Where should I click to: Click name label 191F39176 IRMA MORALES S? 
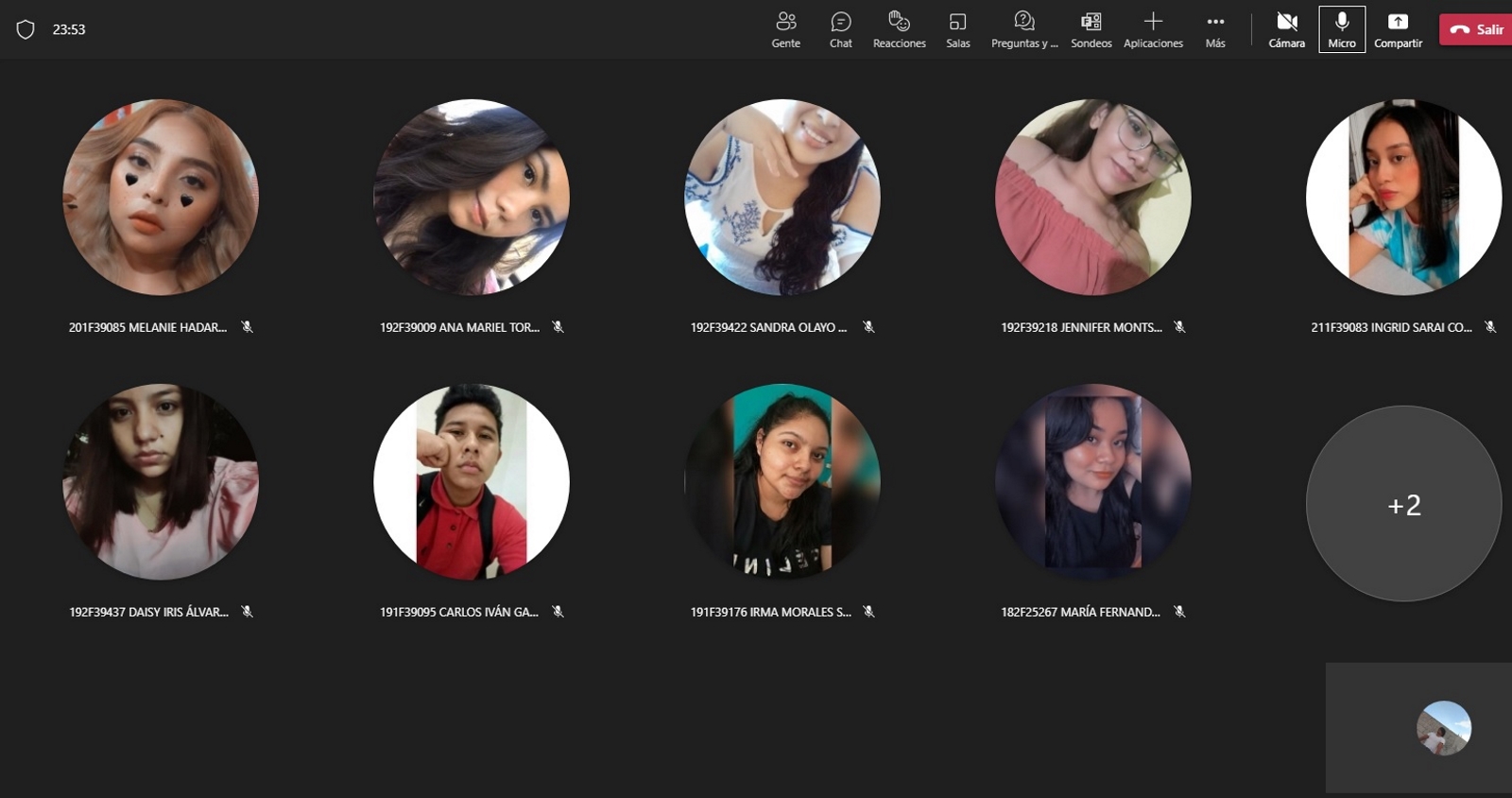tap(770, 613)
